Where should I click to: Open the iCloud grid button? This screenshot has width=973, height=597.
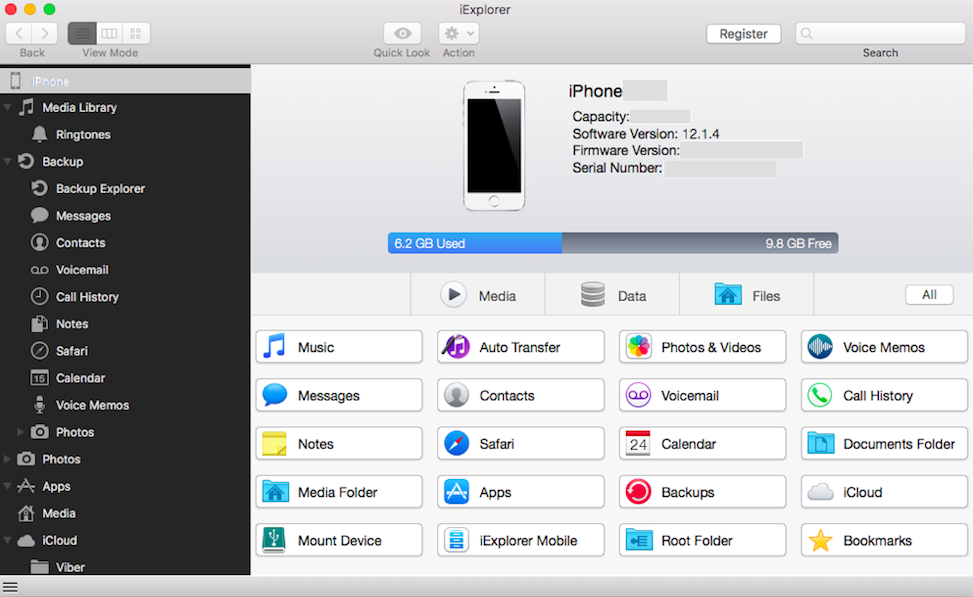[884, 492]
